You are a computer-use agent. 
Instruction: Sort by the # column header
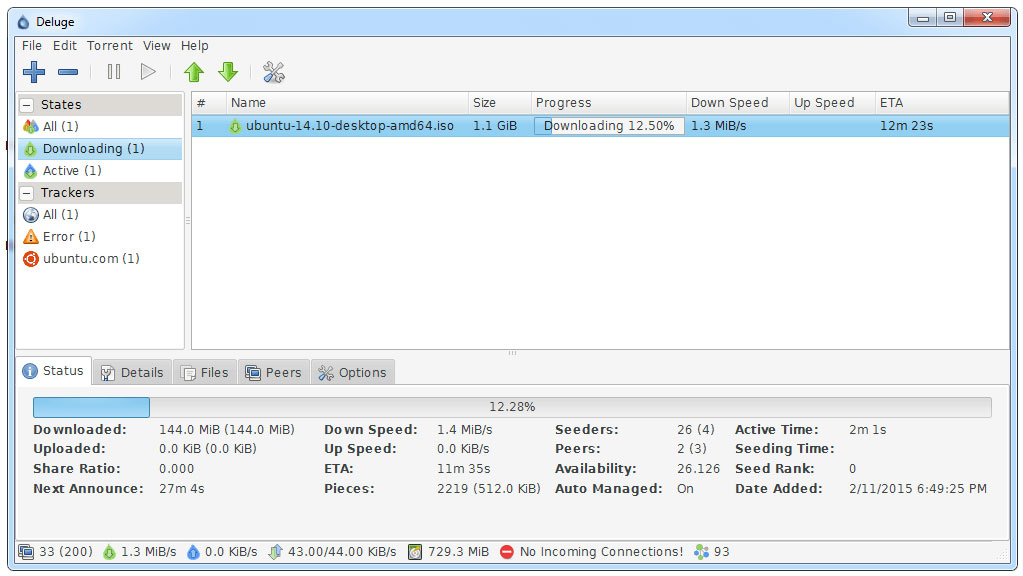click(209, 103)
